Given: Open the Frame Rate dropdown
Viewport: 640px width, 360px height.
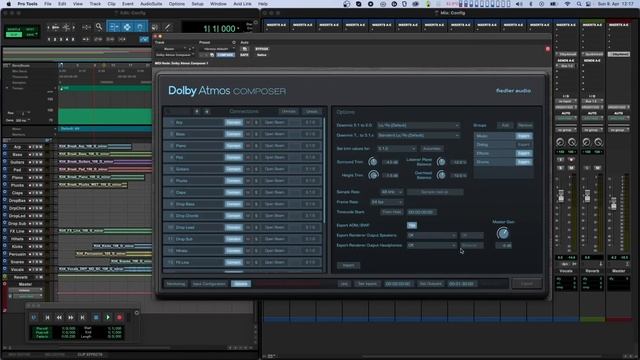Looking at the screenshot, I should (387, 202).
